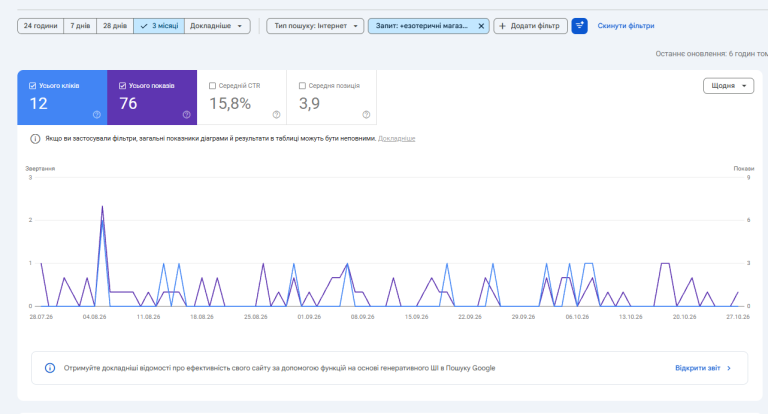
Task: Click info icon in generative AI banner
Action: 50,368
